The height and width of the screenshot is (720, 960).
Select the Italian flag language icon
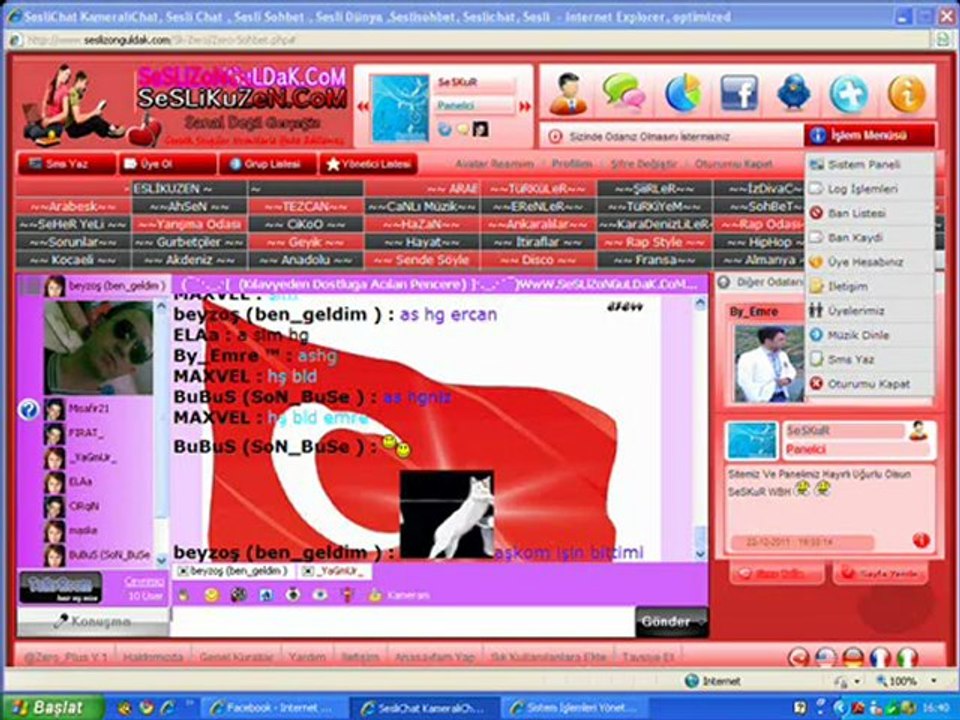click(x=907, y=658)
